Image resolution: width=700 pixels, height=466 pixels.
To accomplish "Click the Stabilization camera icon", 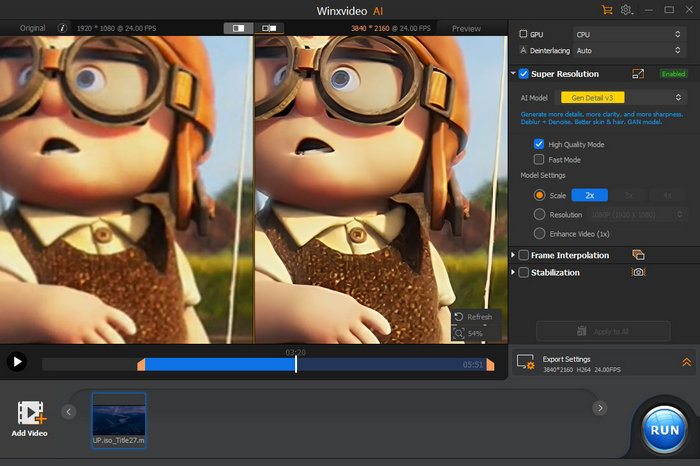I will tap(638, 272).
